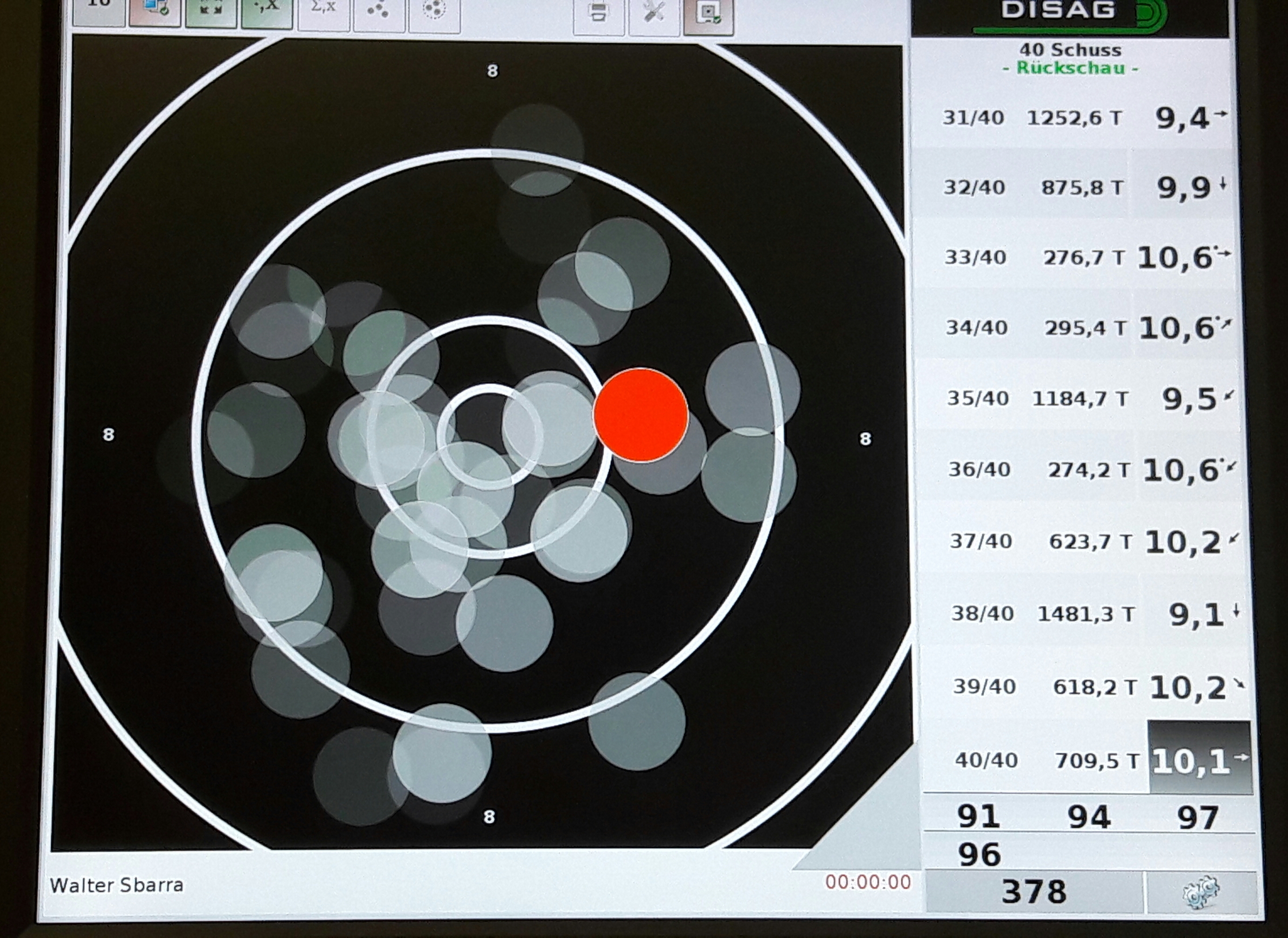
Task: Click the total score 378 field
Action: pos(1033,892)
